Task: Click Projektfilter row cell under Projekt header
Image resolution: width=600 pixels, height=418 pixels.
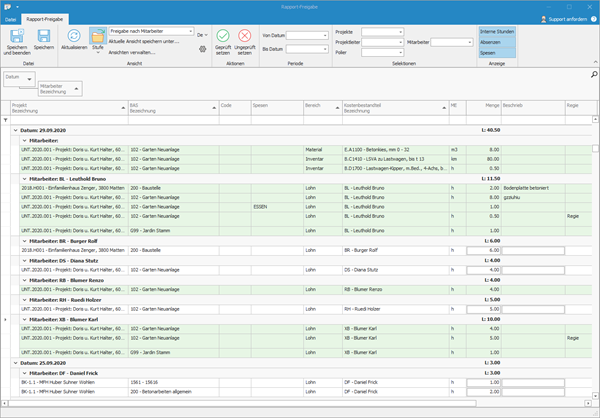Action: 69,120
